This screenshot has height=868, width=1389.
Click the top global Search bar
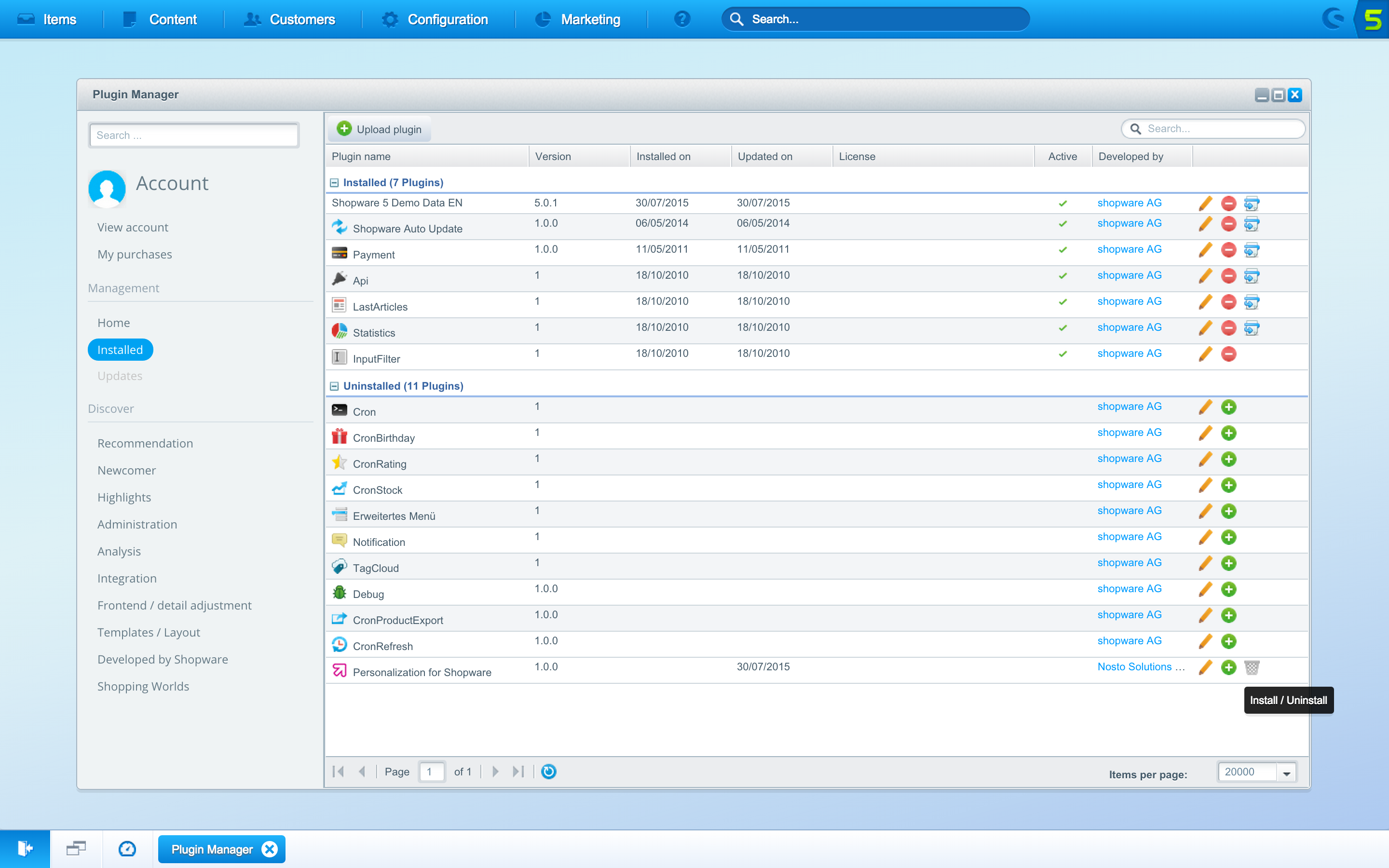click(875, 19)
